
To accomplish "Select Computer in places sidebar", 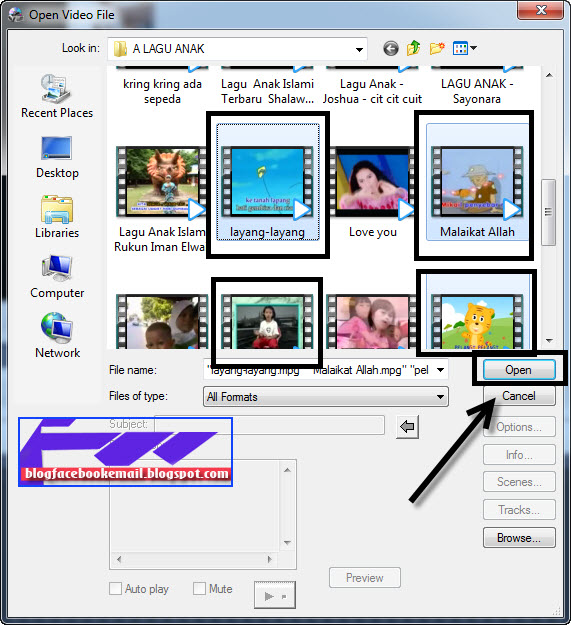I will pos(57,277).
